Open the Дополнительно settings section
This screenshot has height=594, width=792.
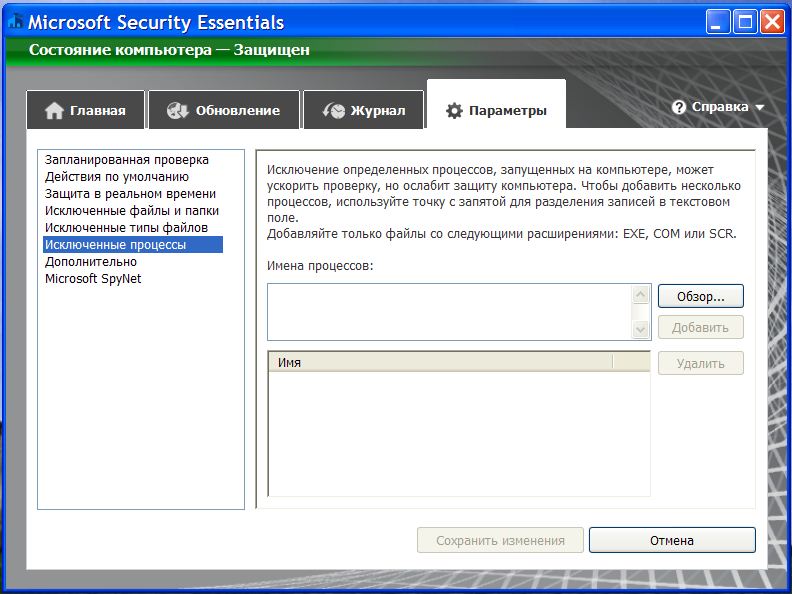91,262
